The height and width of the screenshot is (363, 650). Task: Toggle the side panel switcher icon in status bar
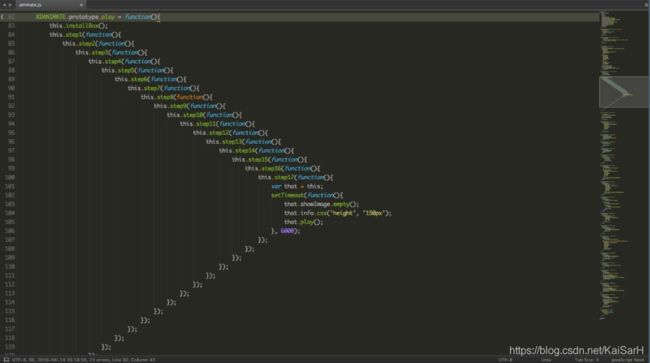(x=6, y=360)
